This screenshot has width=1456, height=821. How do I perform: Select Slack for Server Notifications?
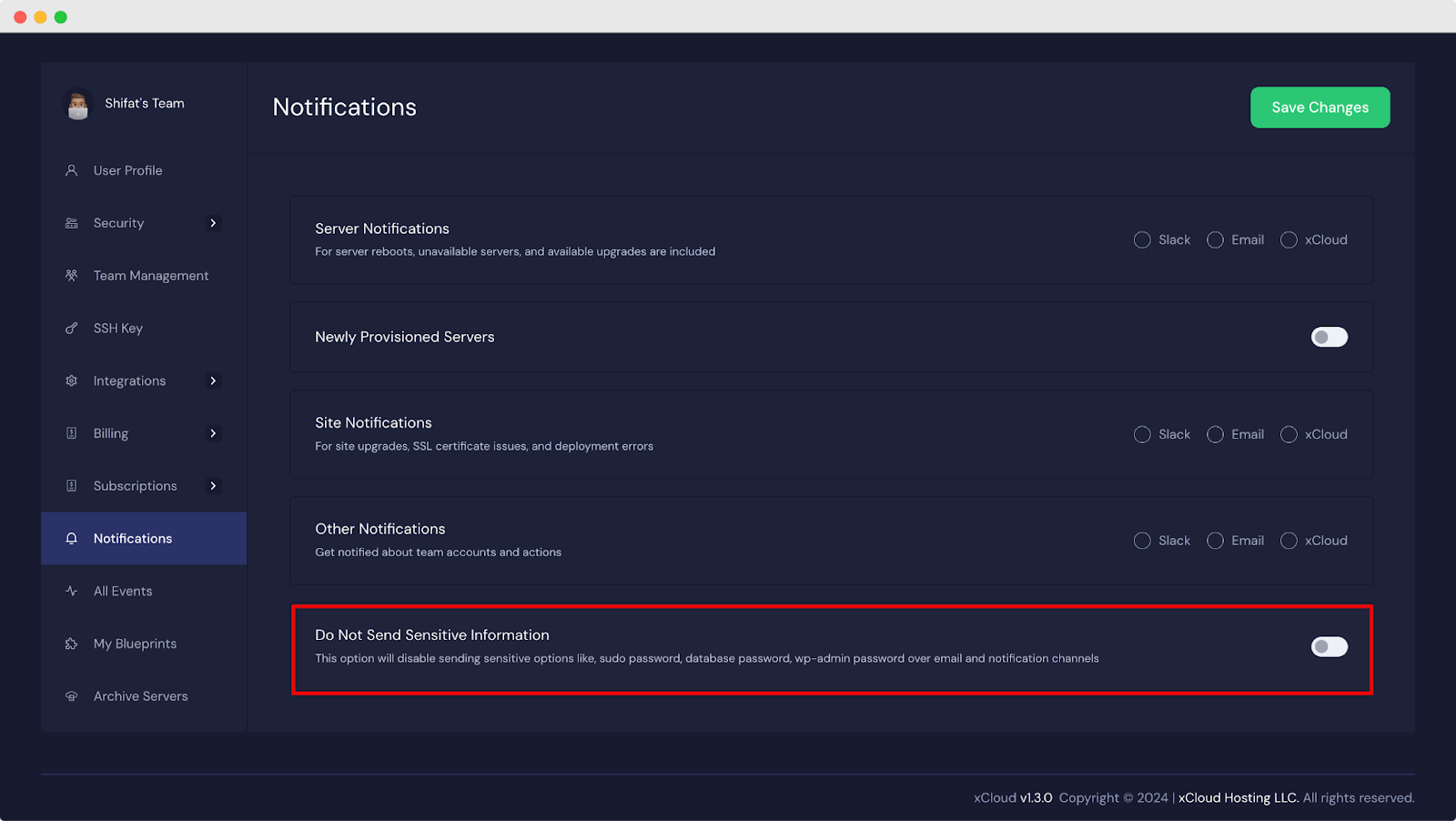(1142, 239)
